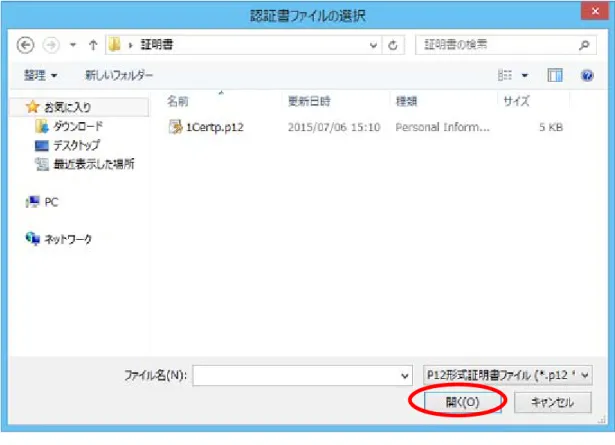Click the 1Certp.p12 certificate file icon
The width and height of the screenshot is (615, 445).
[x=175, y=127]
